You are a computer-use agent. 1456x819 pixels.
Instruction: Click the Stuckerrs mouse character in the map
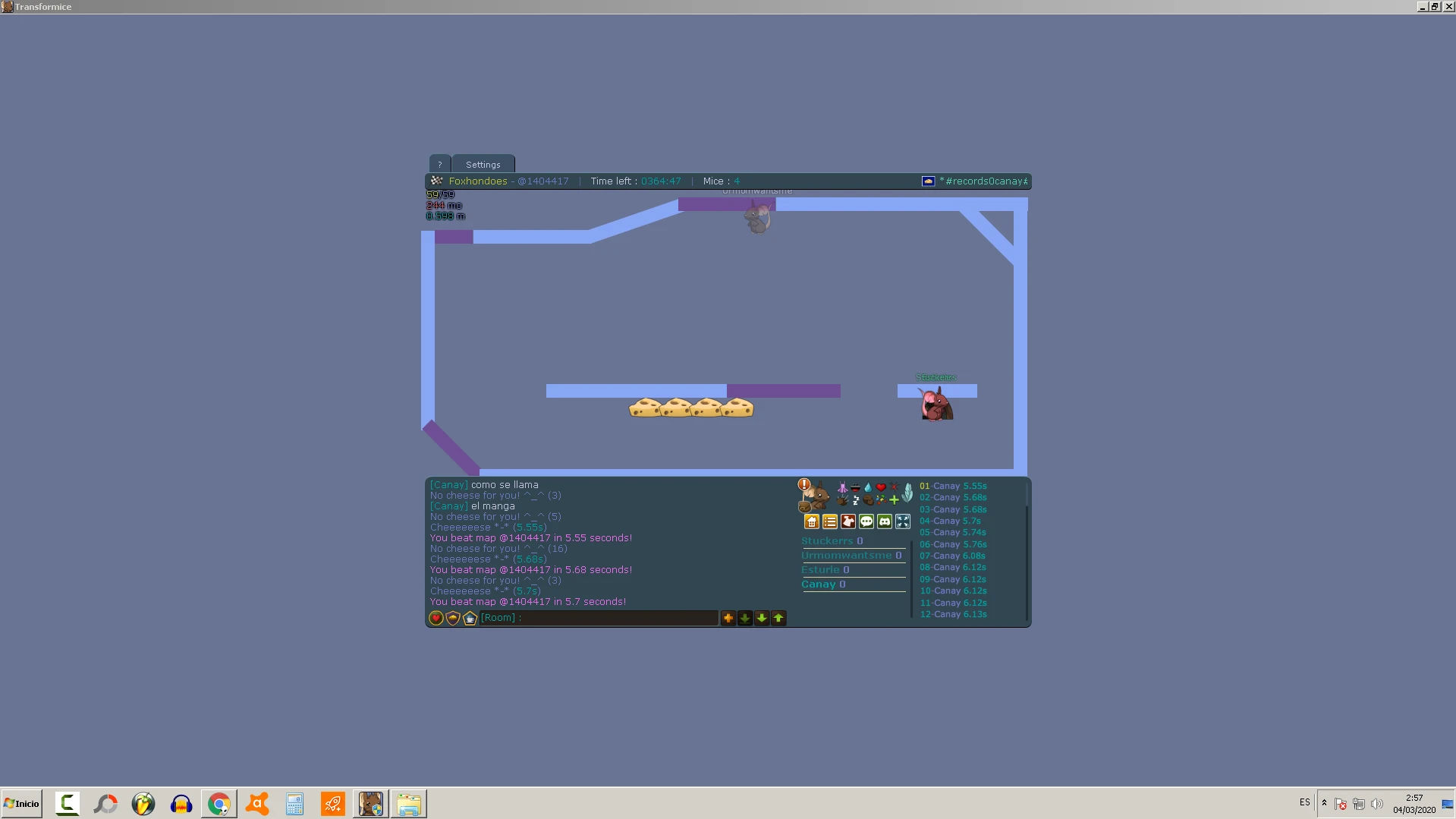coord(936,403)
